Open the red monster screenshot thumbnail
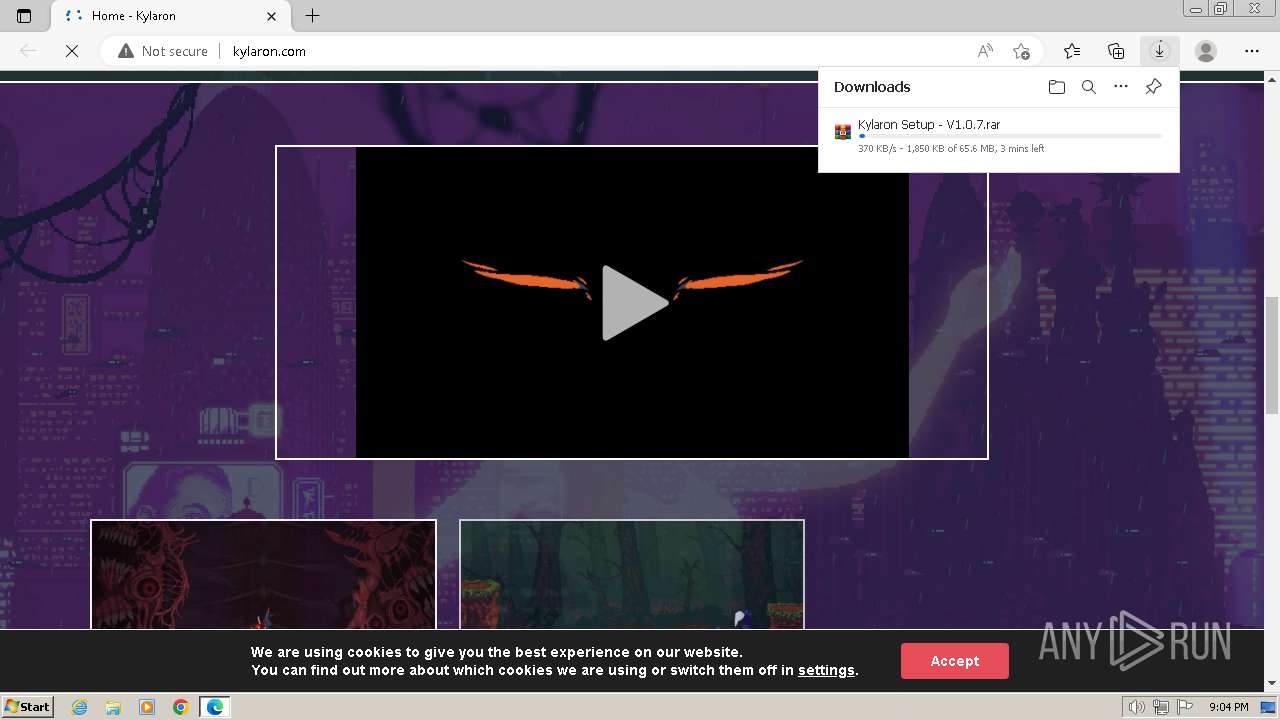 263,574
